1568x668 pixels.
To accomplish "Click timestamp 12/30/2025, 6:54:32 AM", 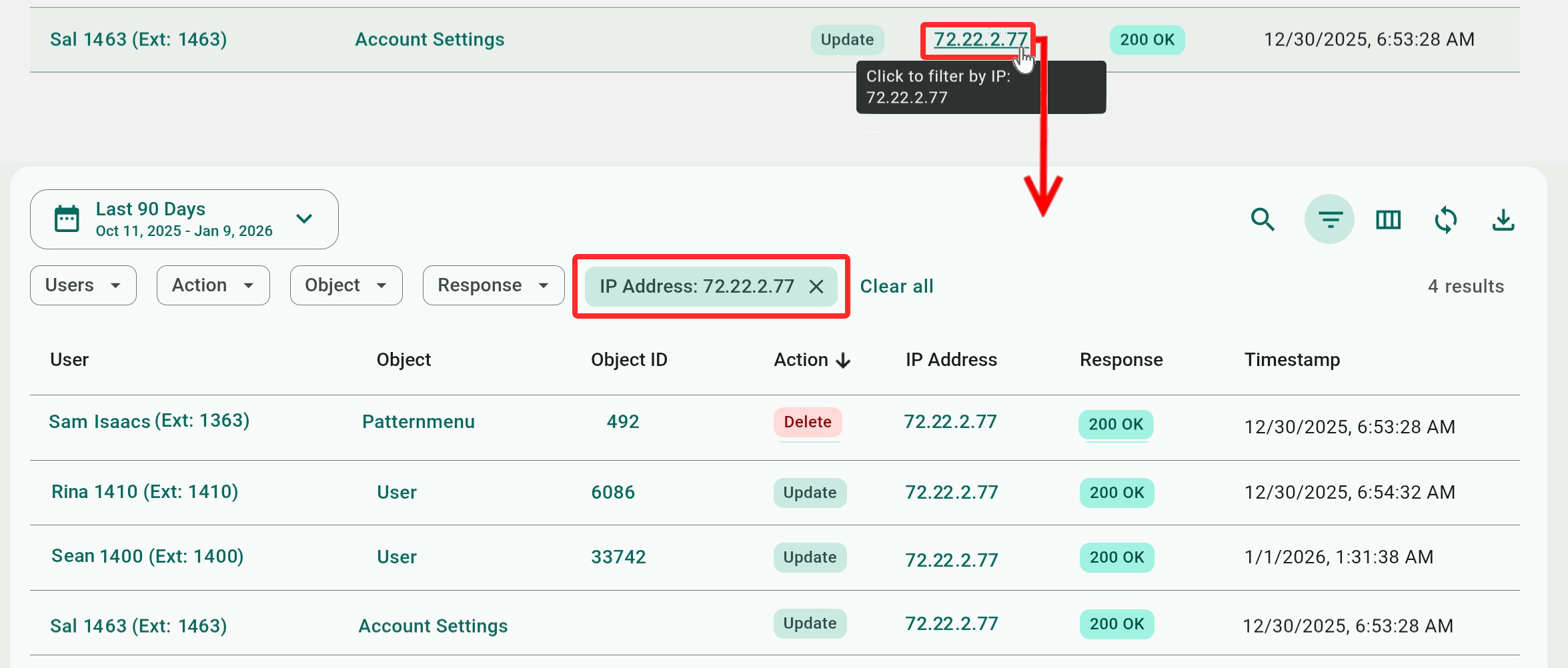I will 1350,493.
